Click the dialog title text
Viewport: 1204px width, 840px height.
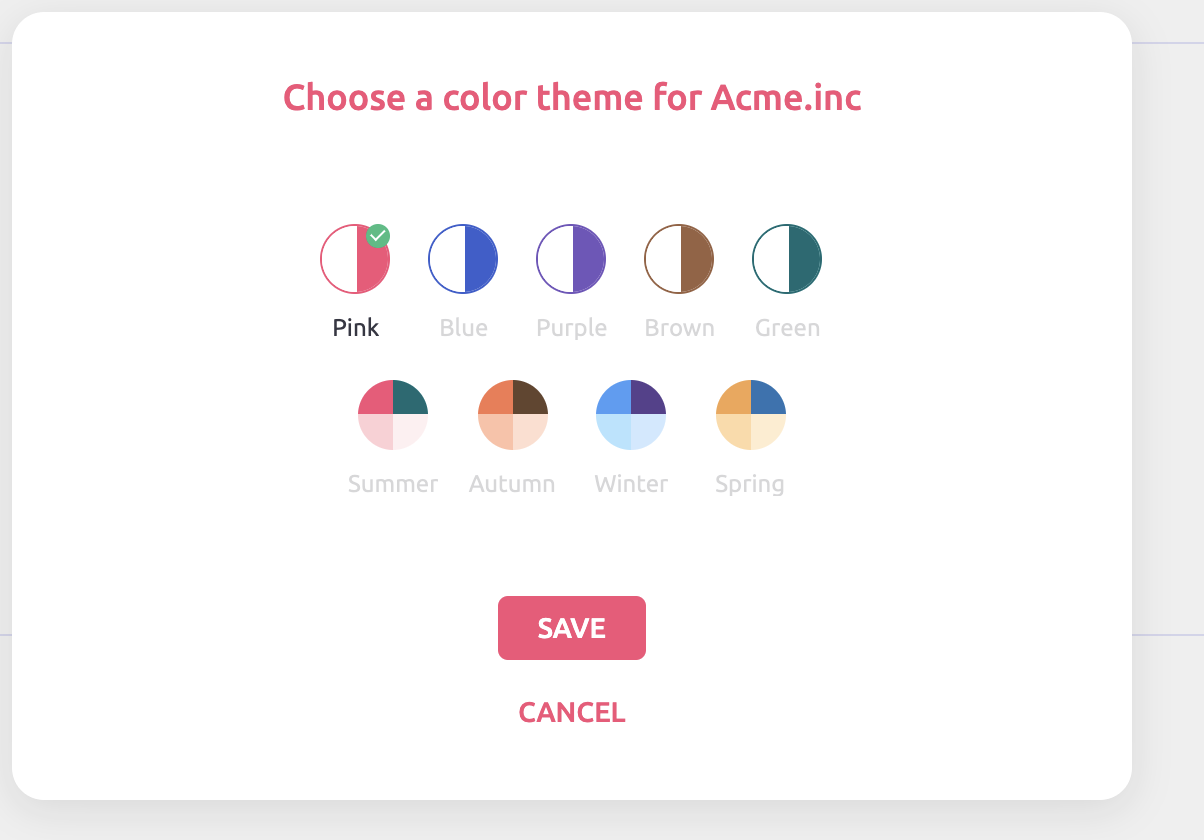pos(572,97)
